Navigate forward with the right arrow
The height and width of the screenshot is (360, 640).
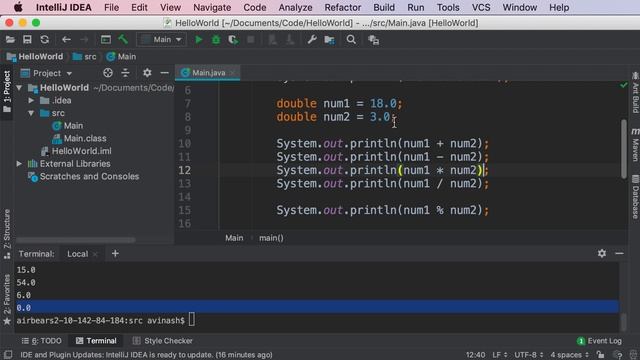point(84,40)
